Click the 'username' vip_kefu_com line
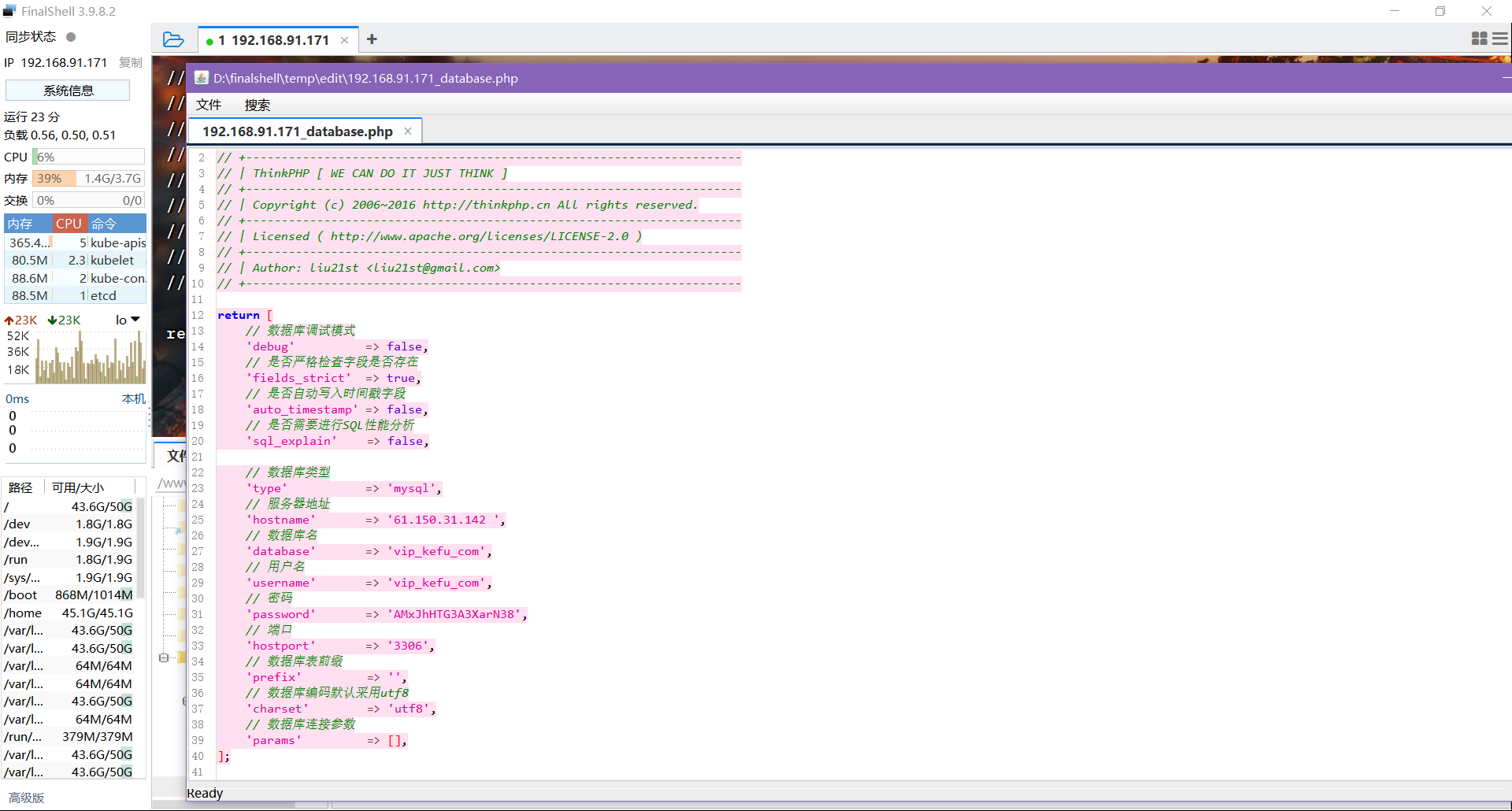The height and width of the screenshot is (811, 1512). pos(369,583)
